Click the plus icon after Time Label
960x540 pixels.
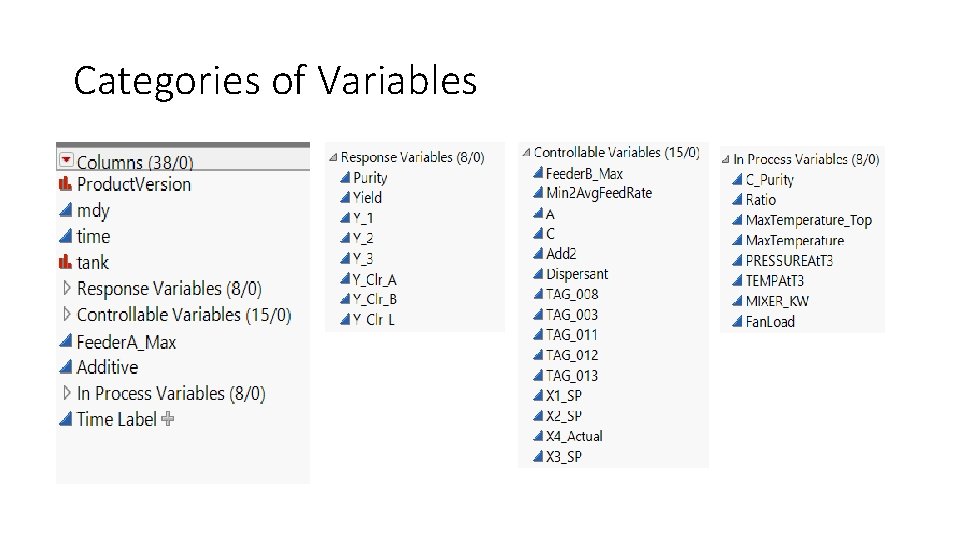(168, 419)
